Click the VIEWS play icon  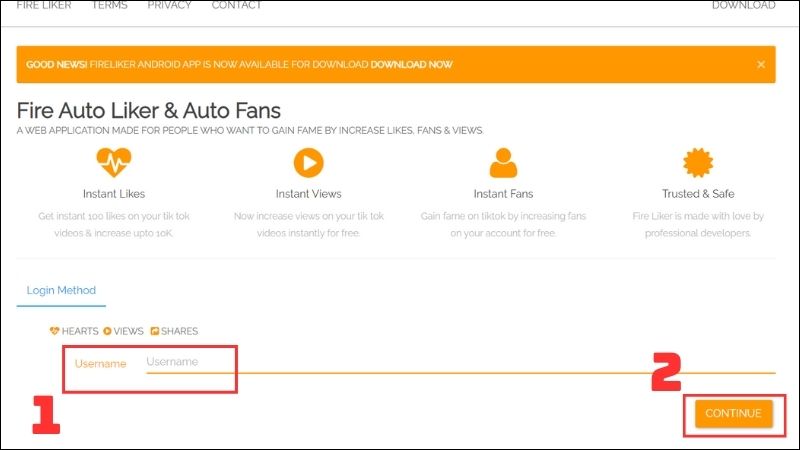point(107,331)
